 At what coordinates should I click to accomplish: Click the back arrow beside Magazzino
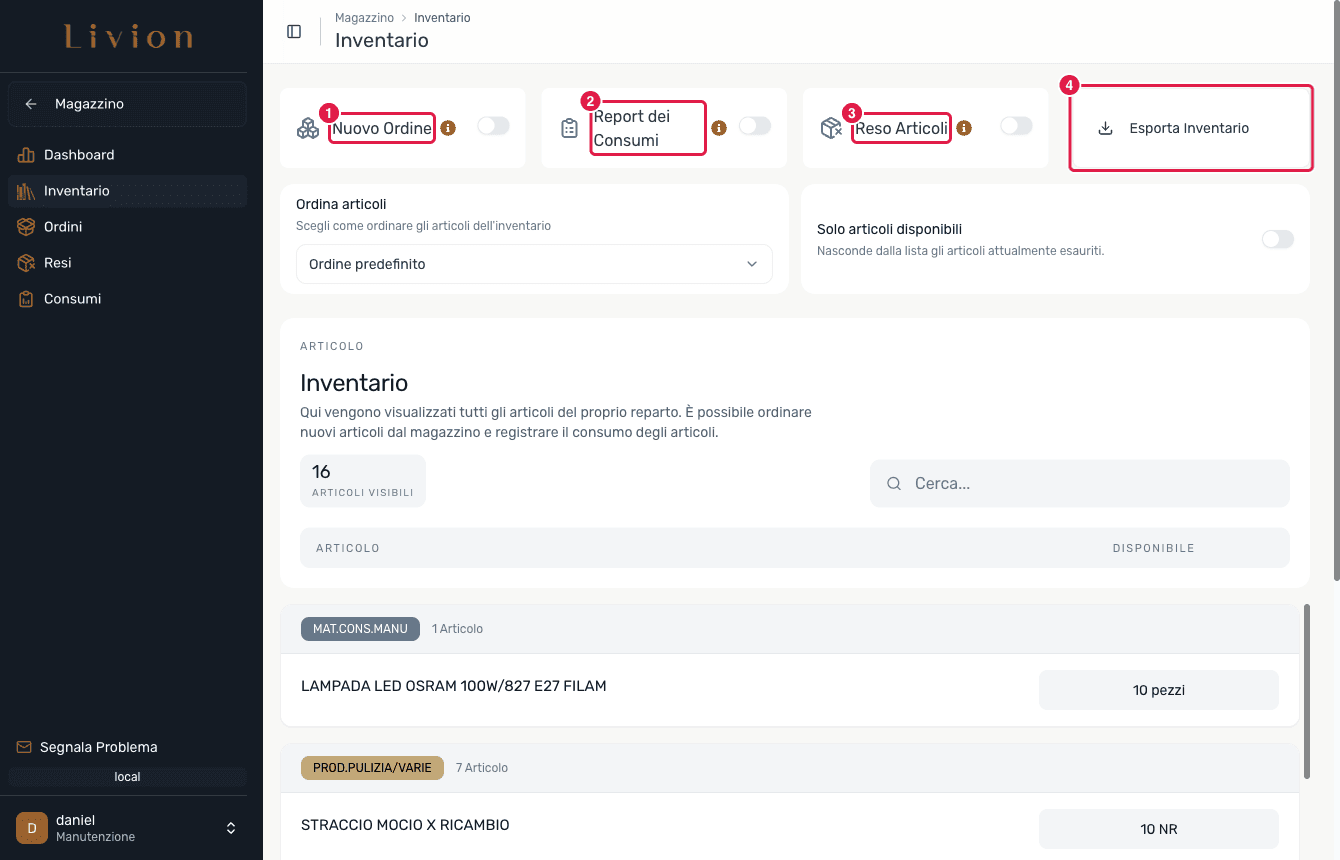pos(31,104)
